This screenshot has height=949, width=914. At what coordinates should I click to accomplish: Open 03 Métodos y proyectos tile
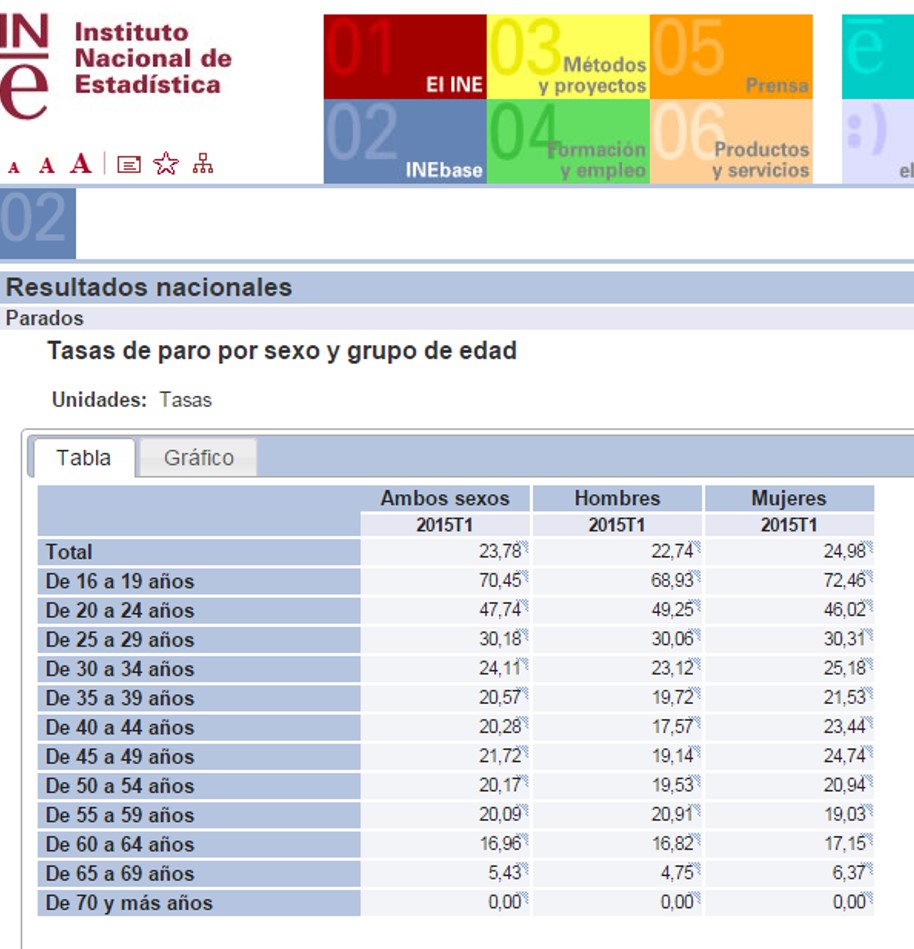[568, 57]
